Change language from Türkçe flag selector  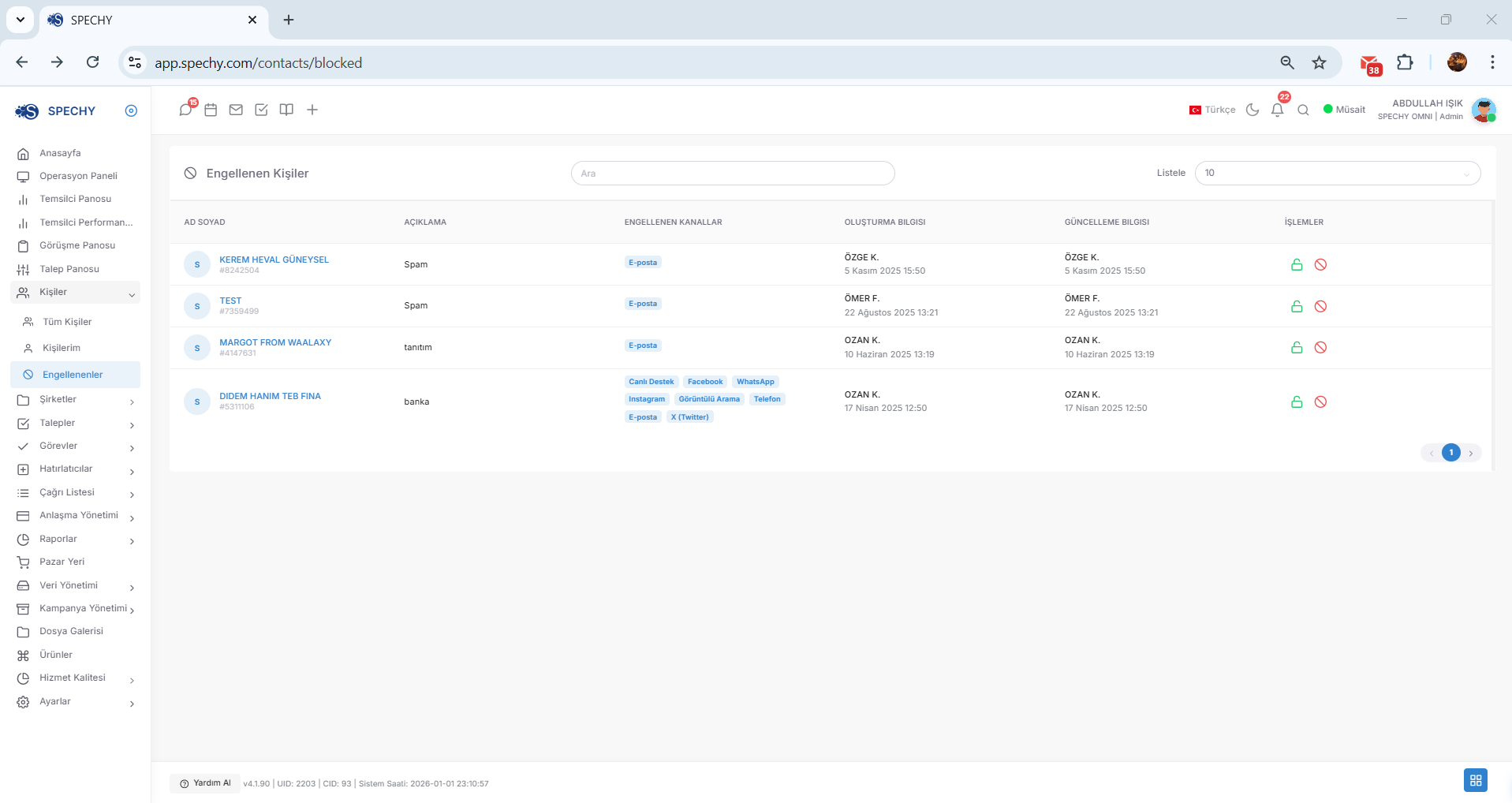click(1212, 110)
